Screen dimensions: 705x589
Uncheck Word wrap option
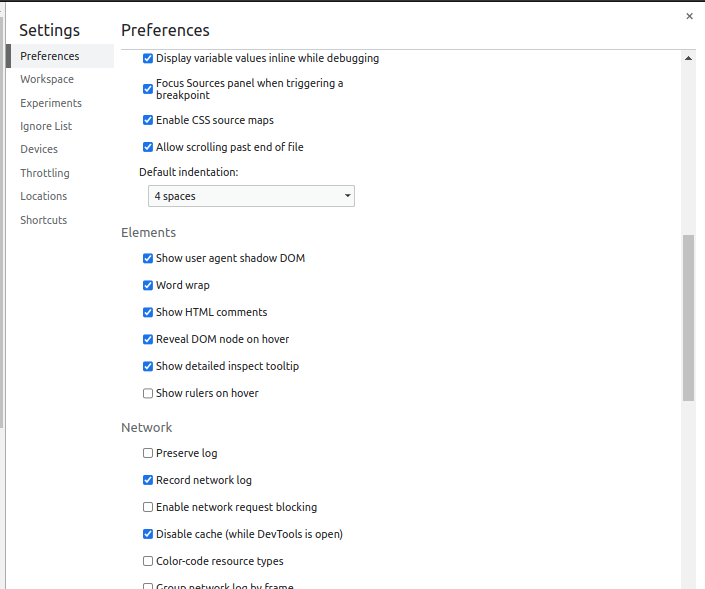[x=148, y=285]
